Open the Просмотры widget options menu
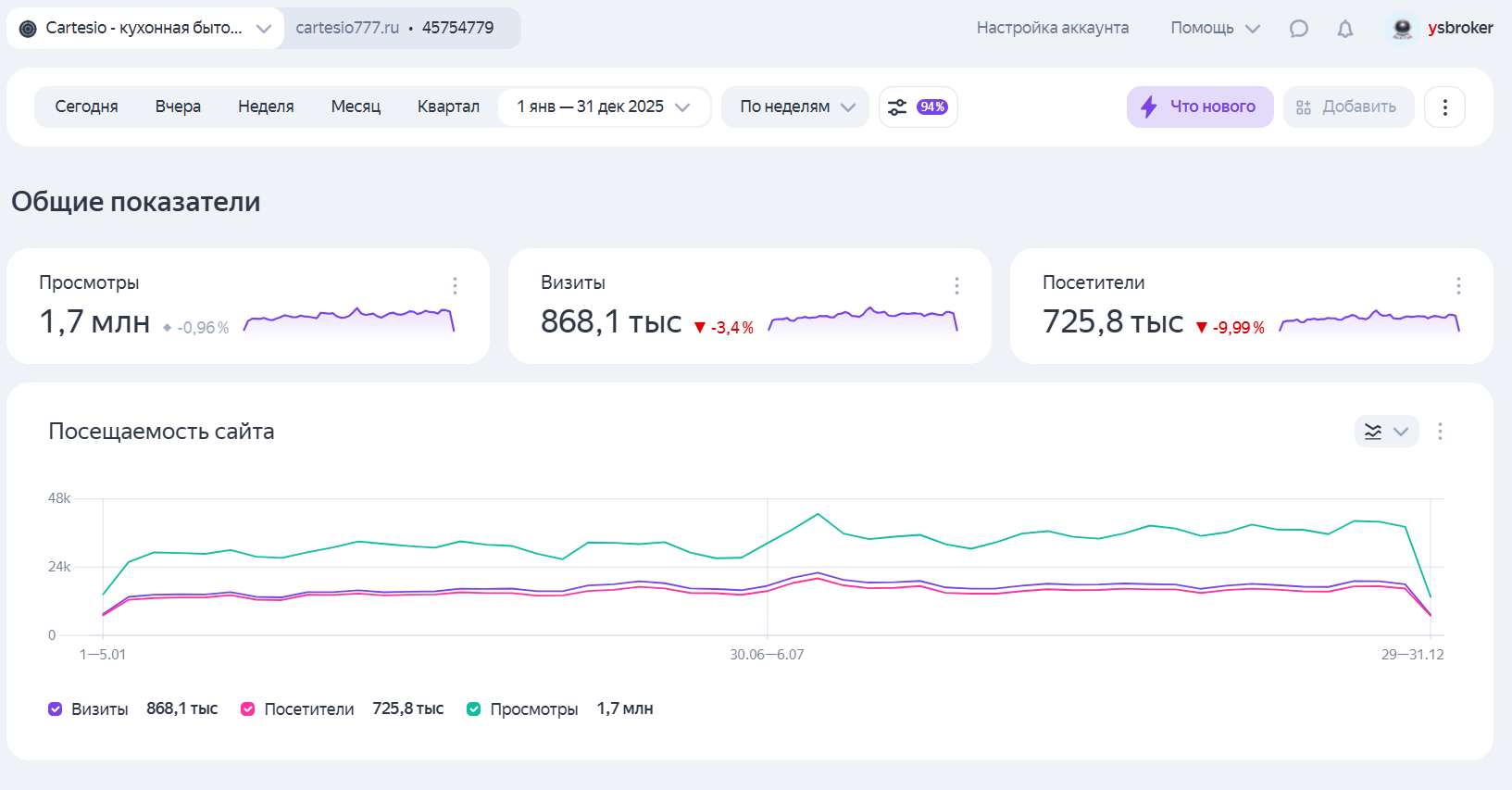This screenshot has height=790, width=1512. coord(455,285)
